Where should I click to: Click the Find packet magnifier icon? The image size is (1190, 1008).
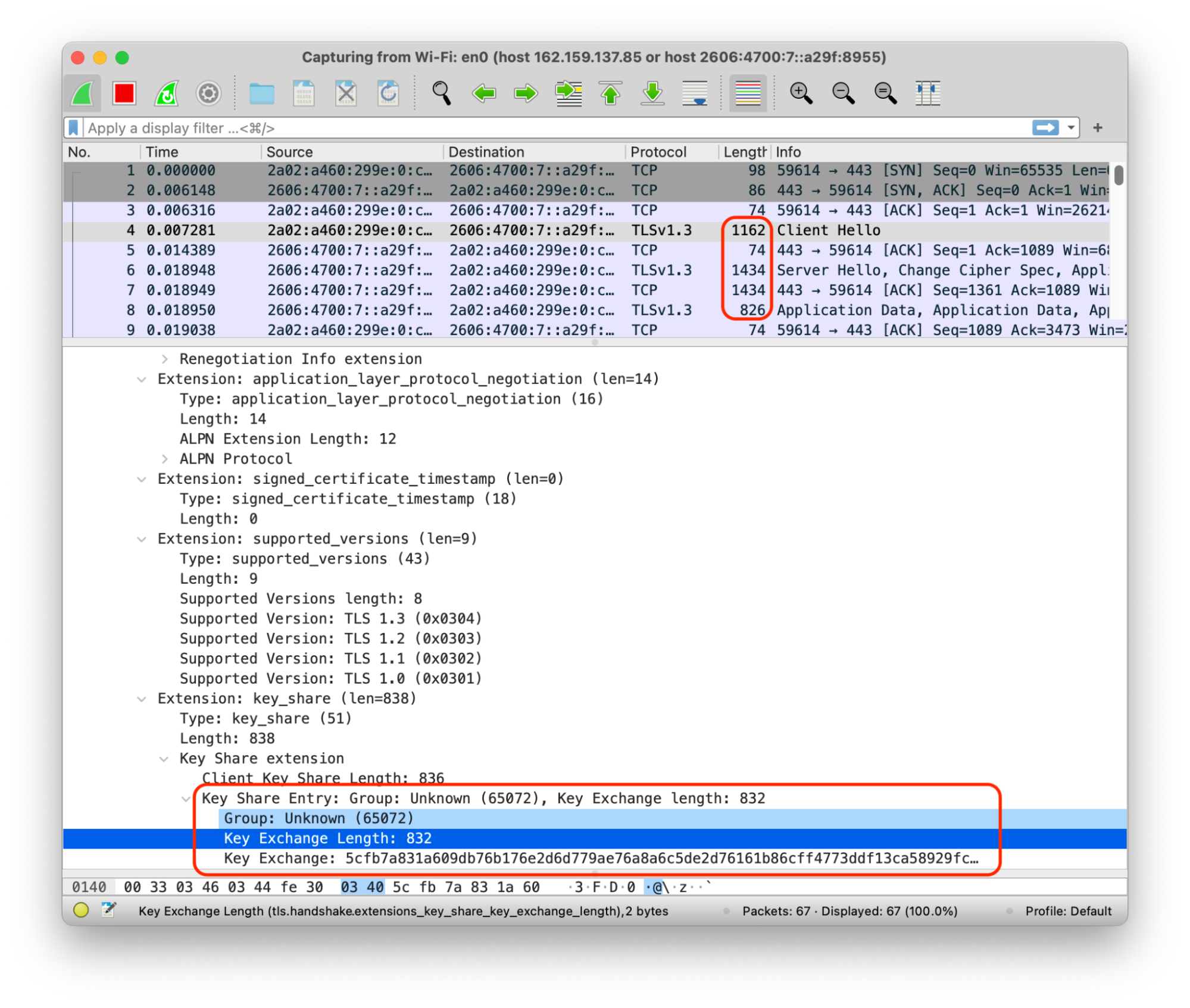pos(441,93)
